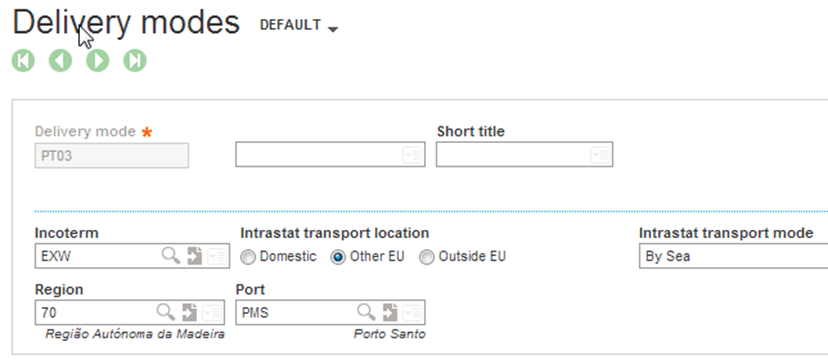Open the DEFAULT view dropdown
Image resolution: width=828 pixels, height=360 pixels.
[x=299, y=25]
